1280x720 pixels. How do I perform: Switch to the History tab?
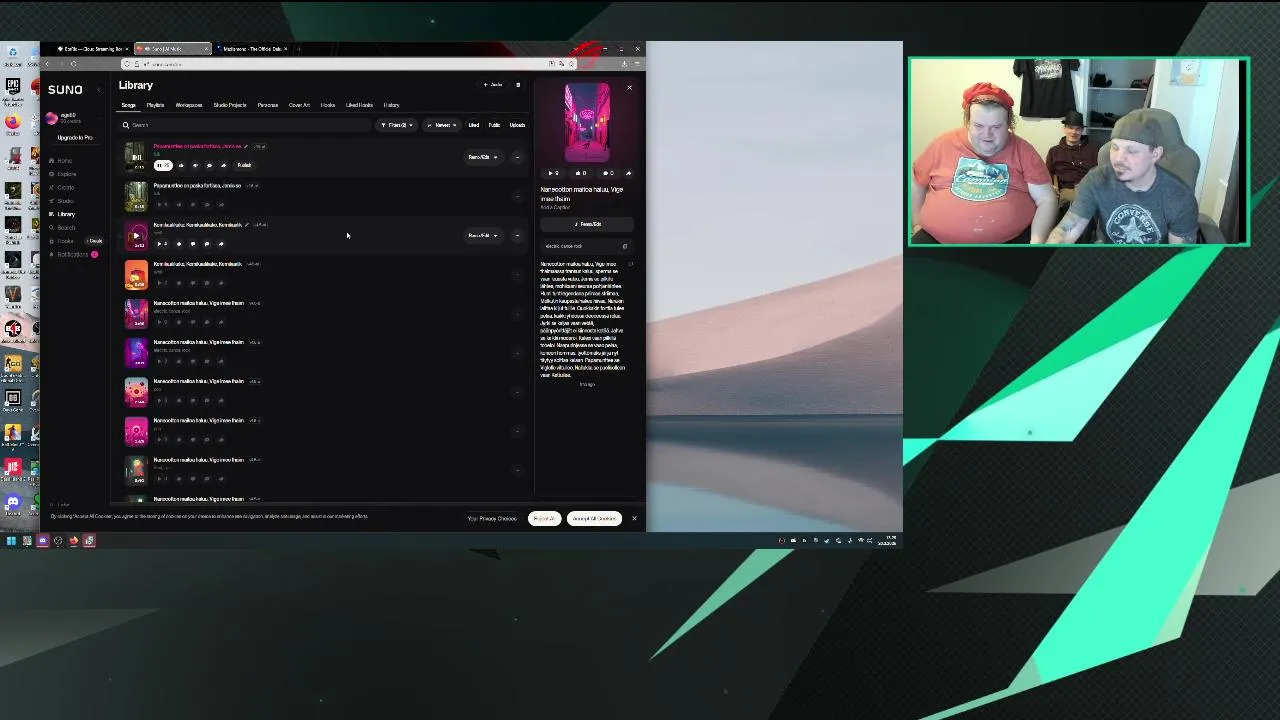pos(391,105)
